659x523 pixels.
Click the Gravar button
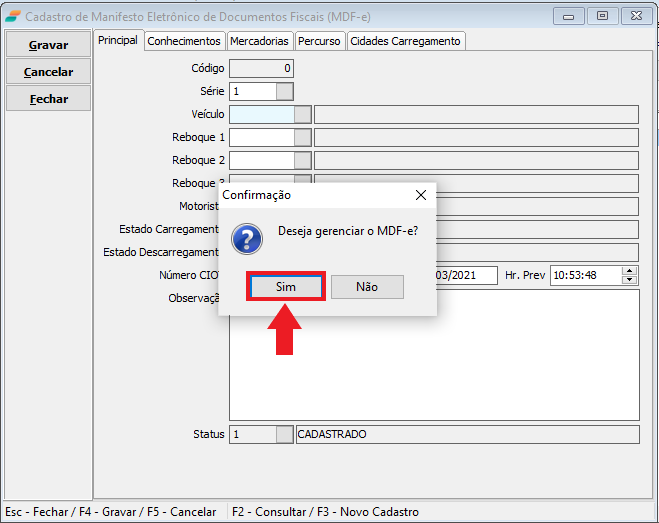tap(48, 45)
